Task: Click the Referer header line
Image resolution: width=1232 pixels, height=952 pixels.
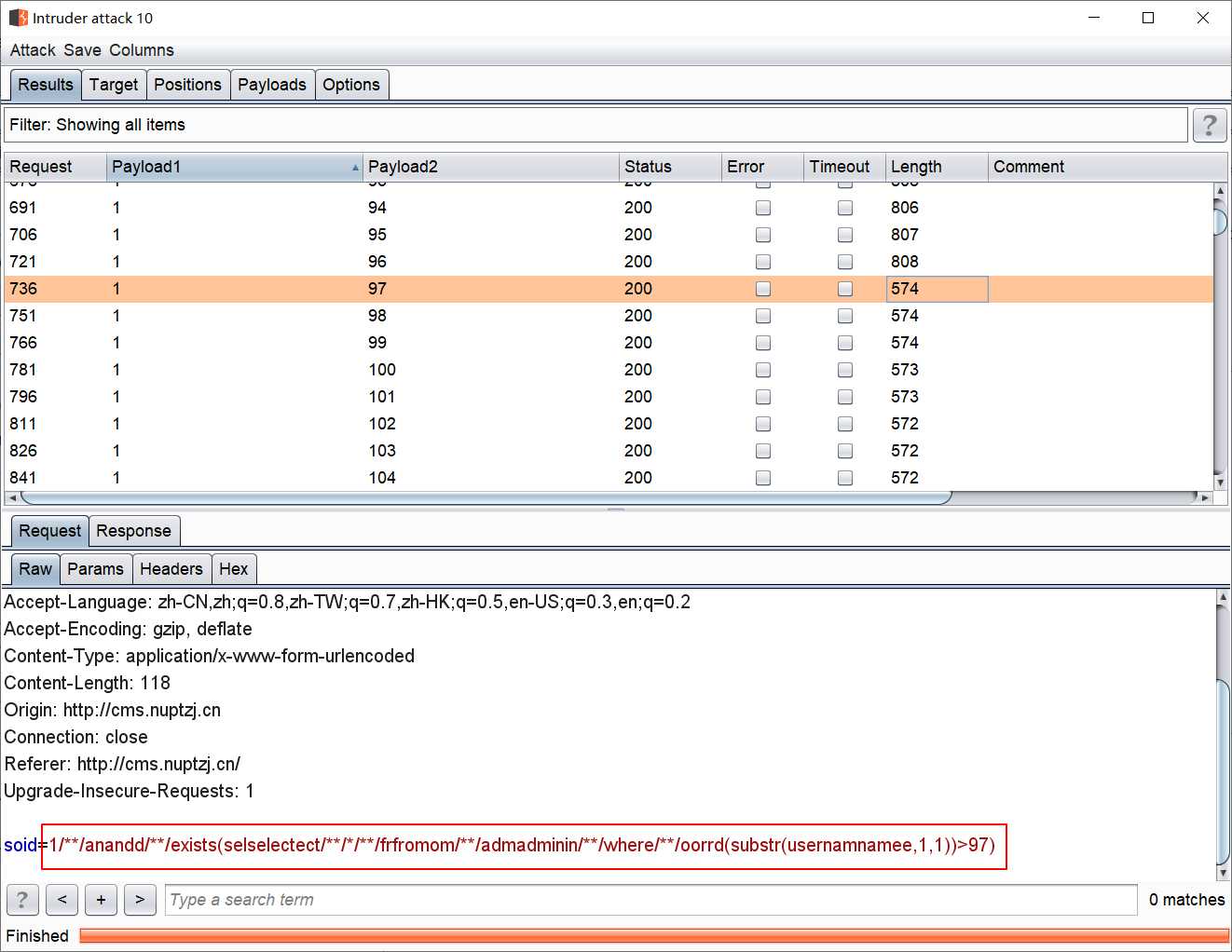Action: point(122,764)
